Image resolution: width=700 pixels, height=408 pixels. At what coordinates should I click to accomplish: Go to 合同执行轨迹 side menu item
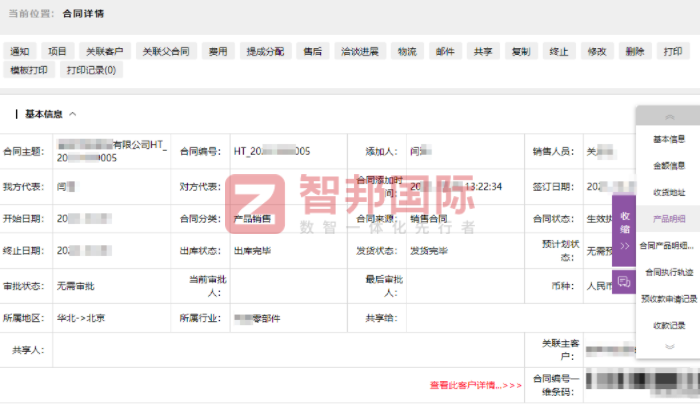click(668, 271)
